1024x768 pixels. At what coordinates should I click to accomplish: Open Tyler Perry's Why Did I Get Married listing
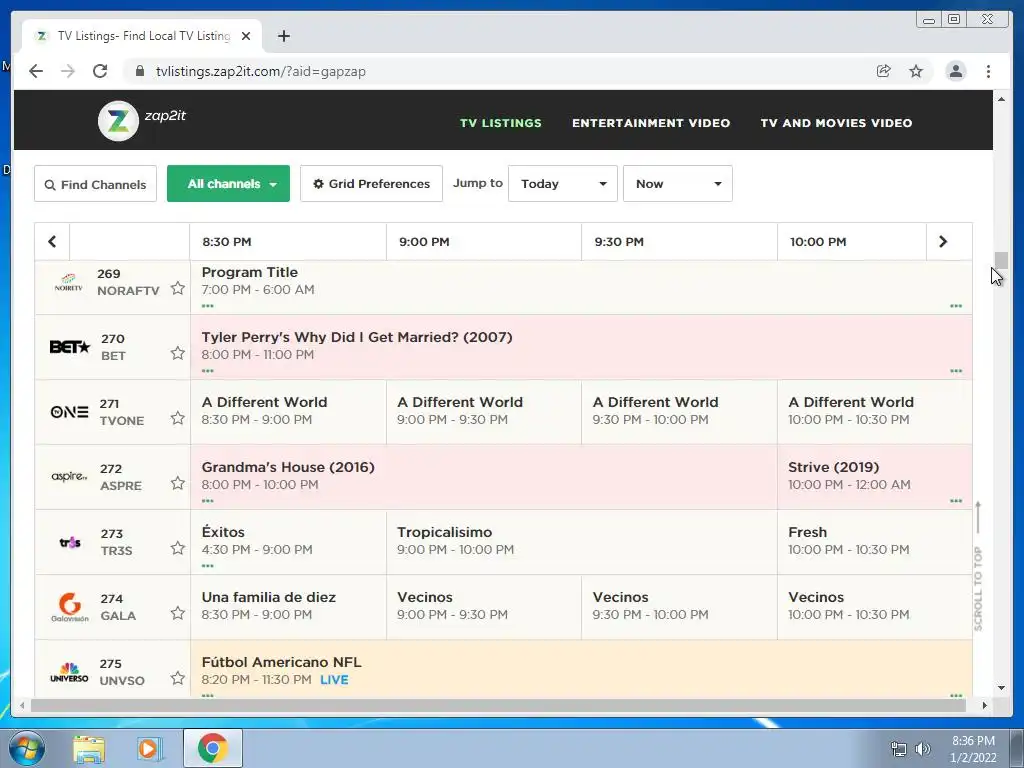(357, 338)
